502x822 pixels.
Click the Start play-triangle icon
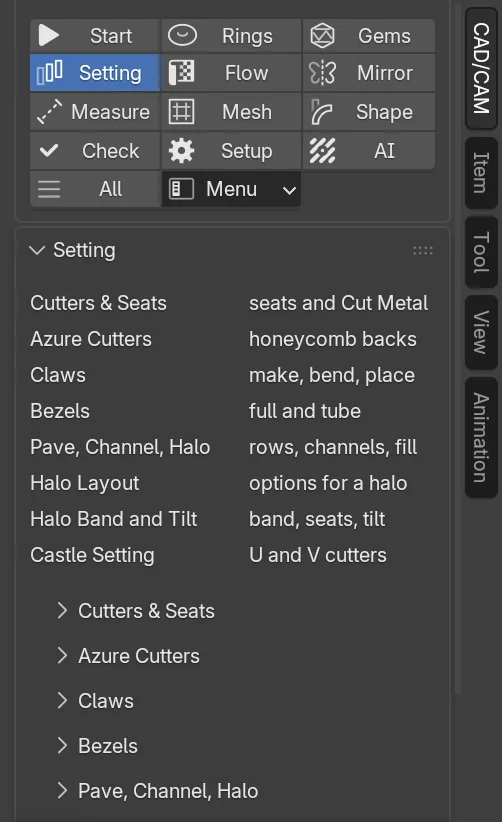pos(49,36)
